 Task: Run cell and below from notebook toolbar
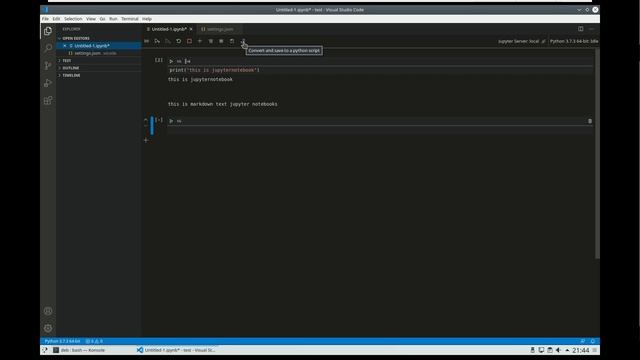click(x=168, y=41)
